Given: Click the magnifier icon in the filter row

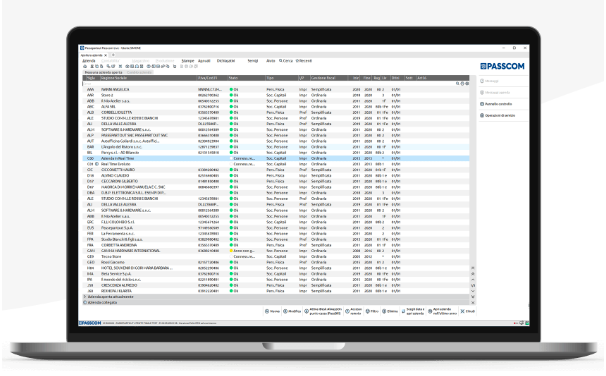Looking at the screenshot, I should point(458,83).
